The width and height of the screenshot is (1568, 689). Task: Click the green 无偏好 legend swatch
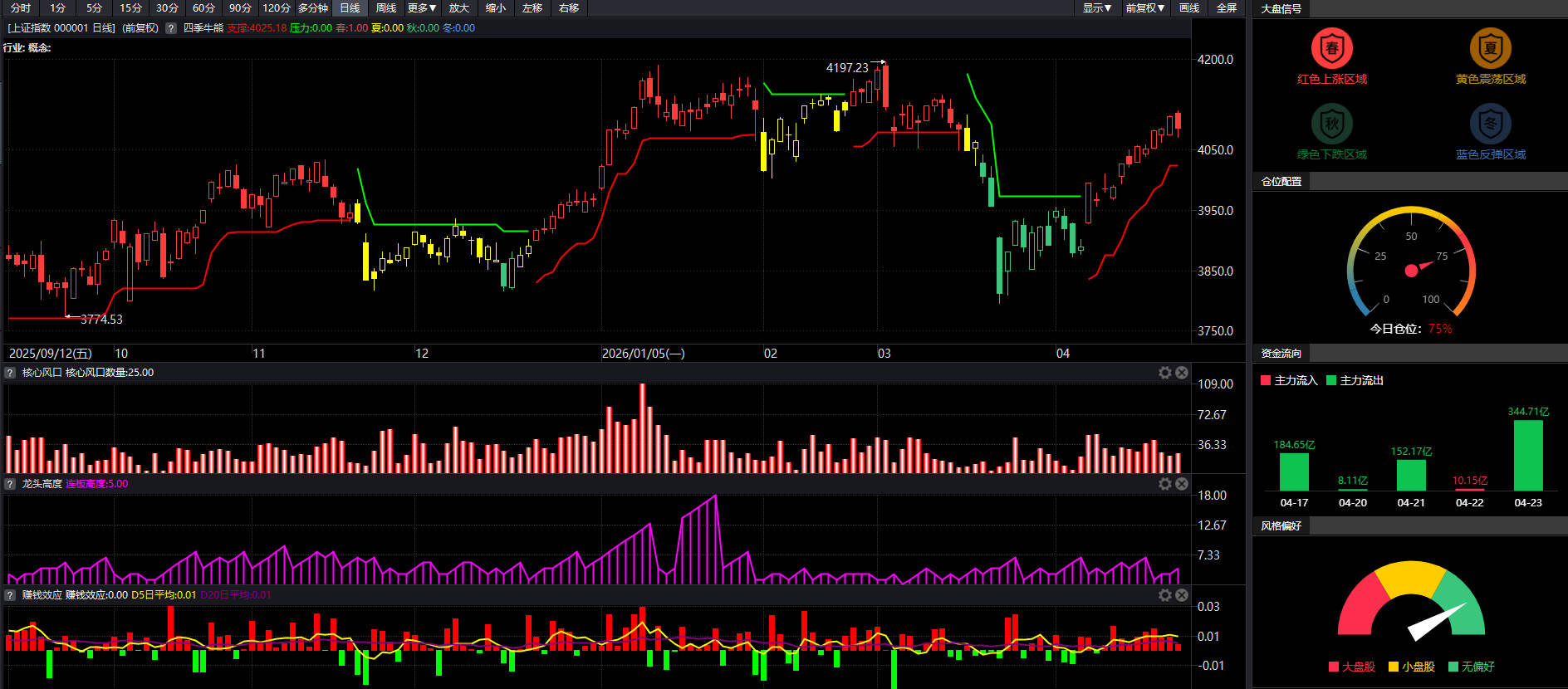[1453, 667]
